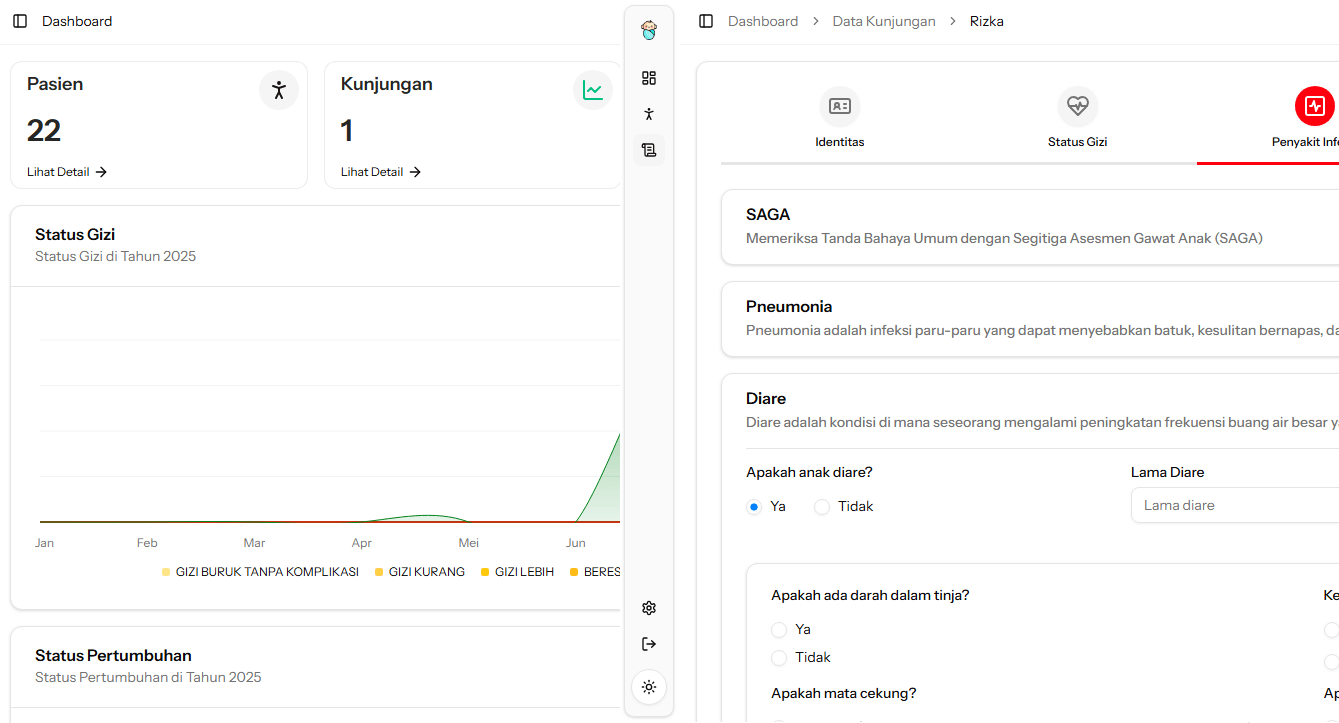The height and width of the screenshot is (723, 1339).
Task: Select 'Ya' for darah dalam tinja
Action: [779, 630]
